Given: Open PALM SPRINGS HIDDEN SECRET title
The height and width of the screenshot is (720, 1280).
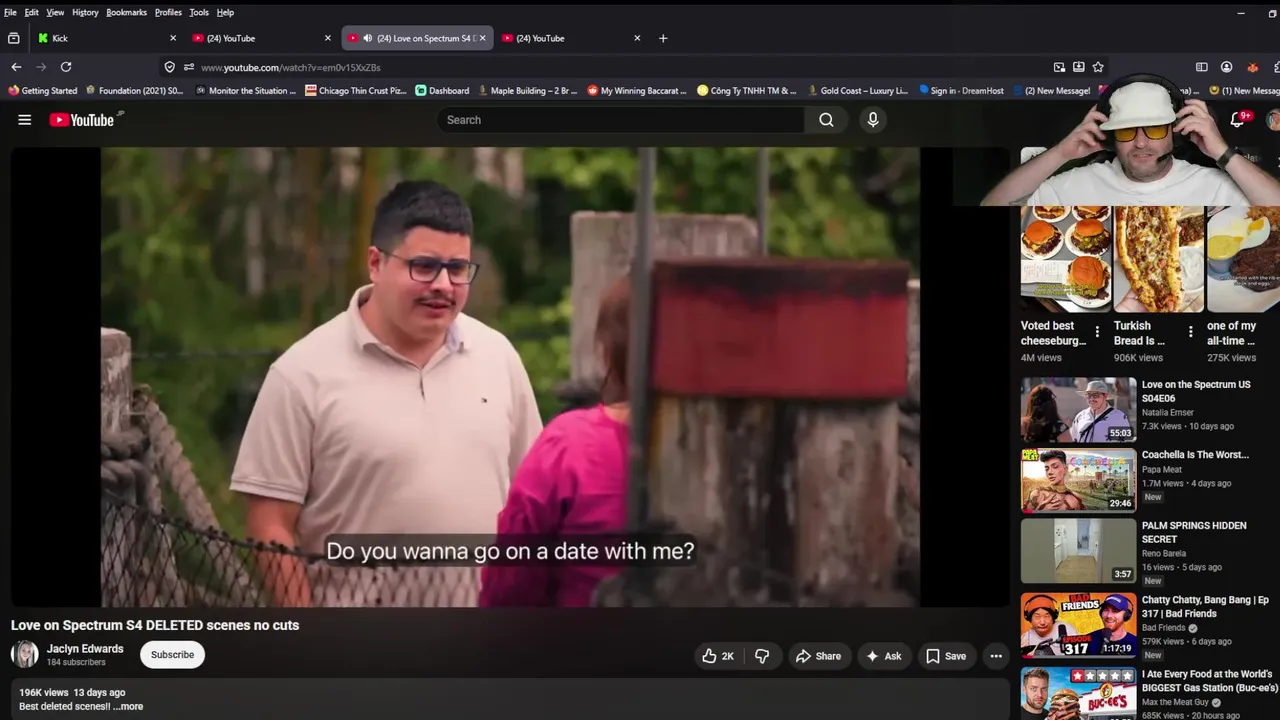Looking at the screenshot, I should click(1194, 532).
